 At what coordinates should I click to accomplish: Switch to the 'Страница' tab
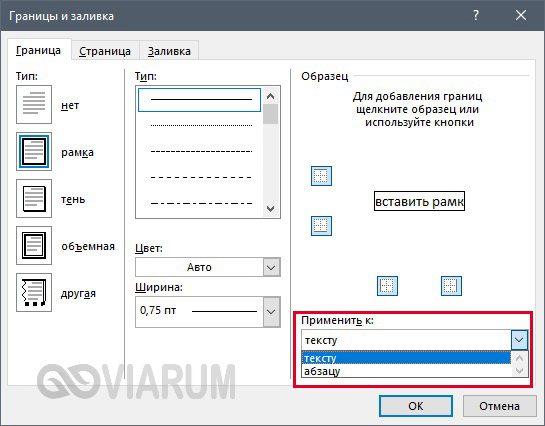click(105, 51)
